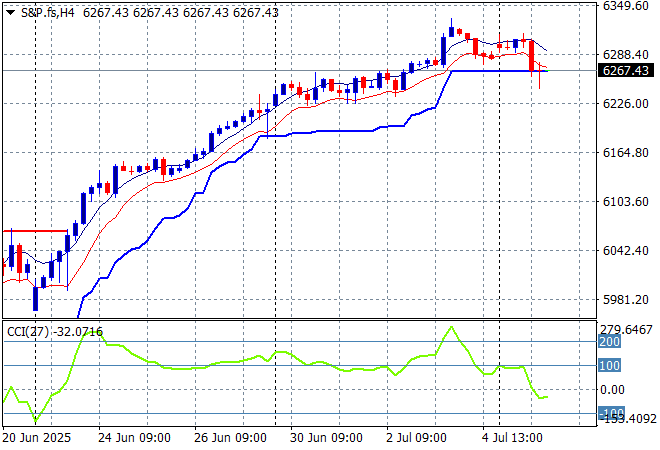Click the 20 Jun 2025 date label

(37, 437)
